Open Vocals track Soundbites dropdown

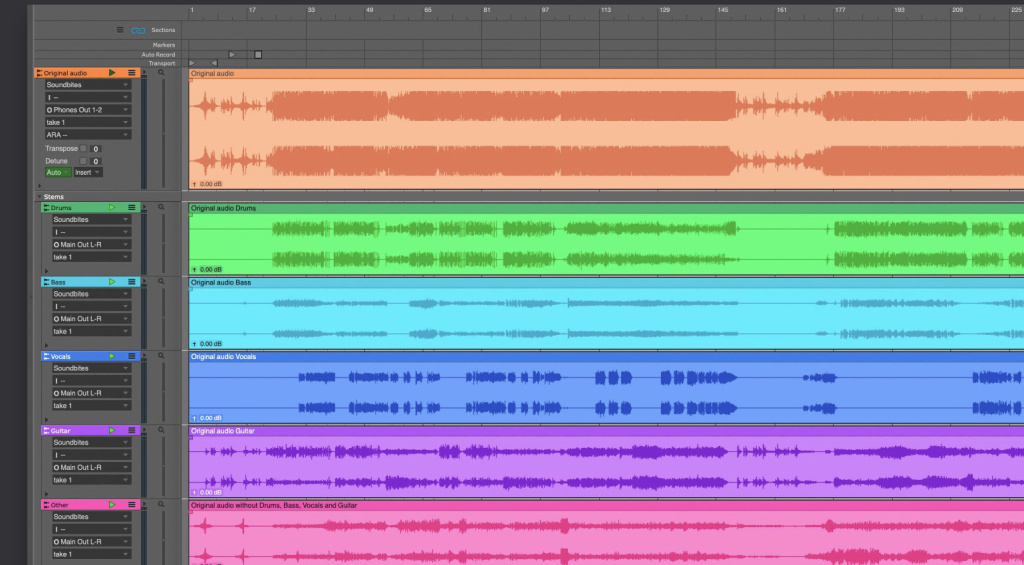tap(91, 368)
